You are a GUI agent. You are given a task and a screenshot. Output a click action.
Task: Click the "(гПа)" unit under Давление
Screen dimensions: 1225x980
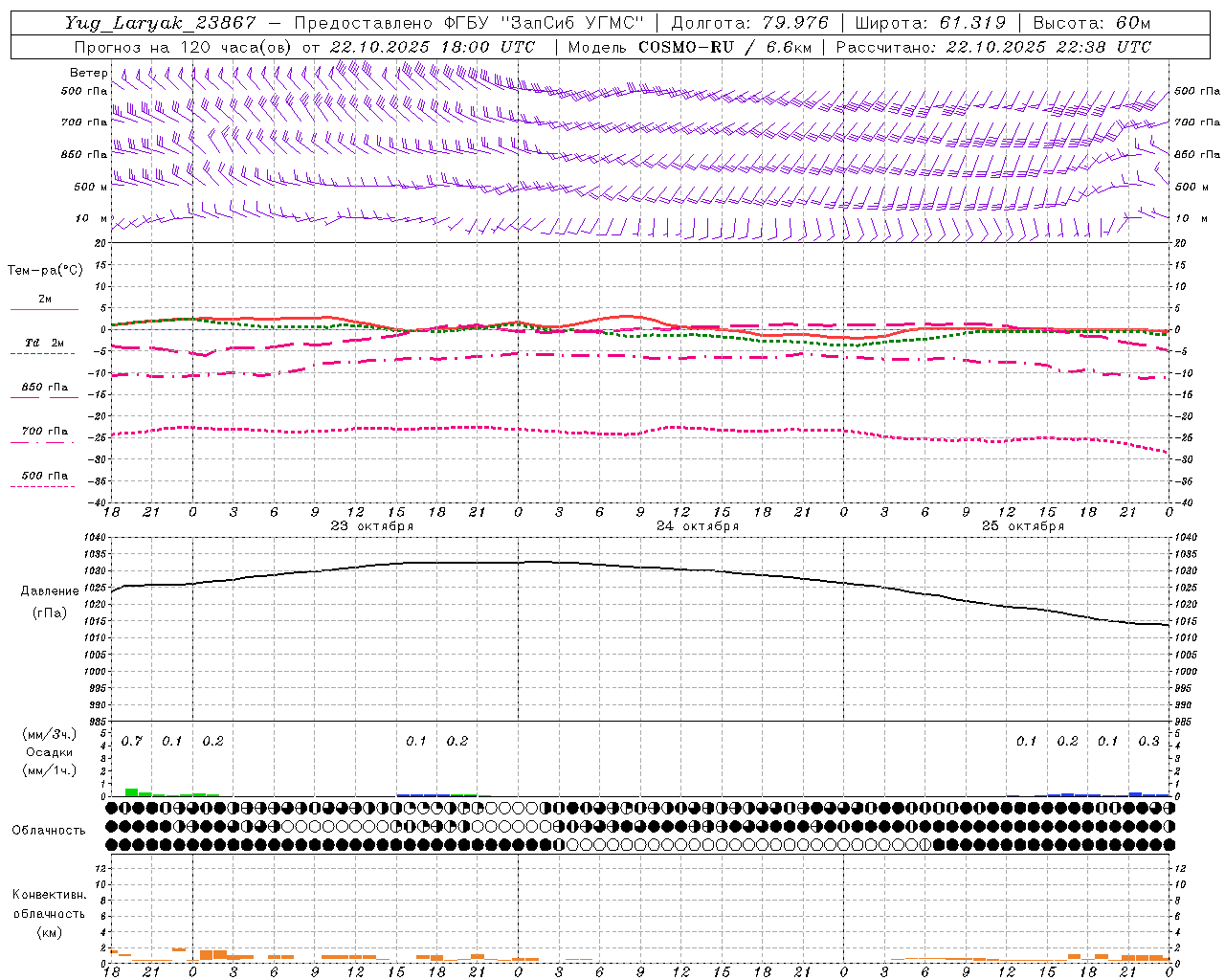point(50,613)
